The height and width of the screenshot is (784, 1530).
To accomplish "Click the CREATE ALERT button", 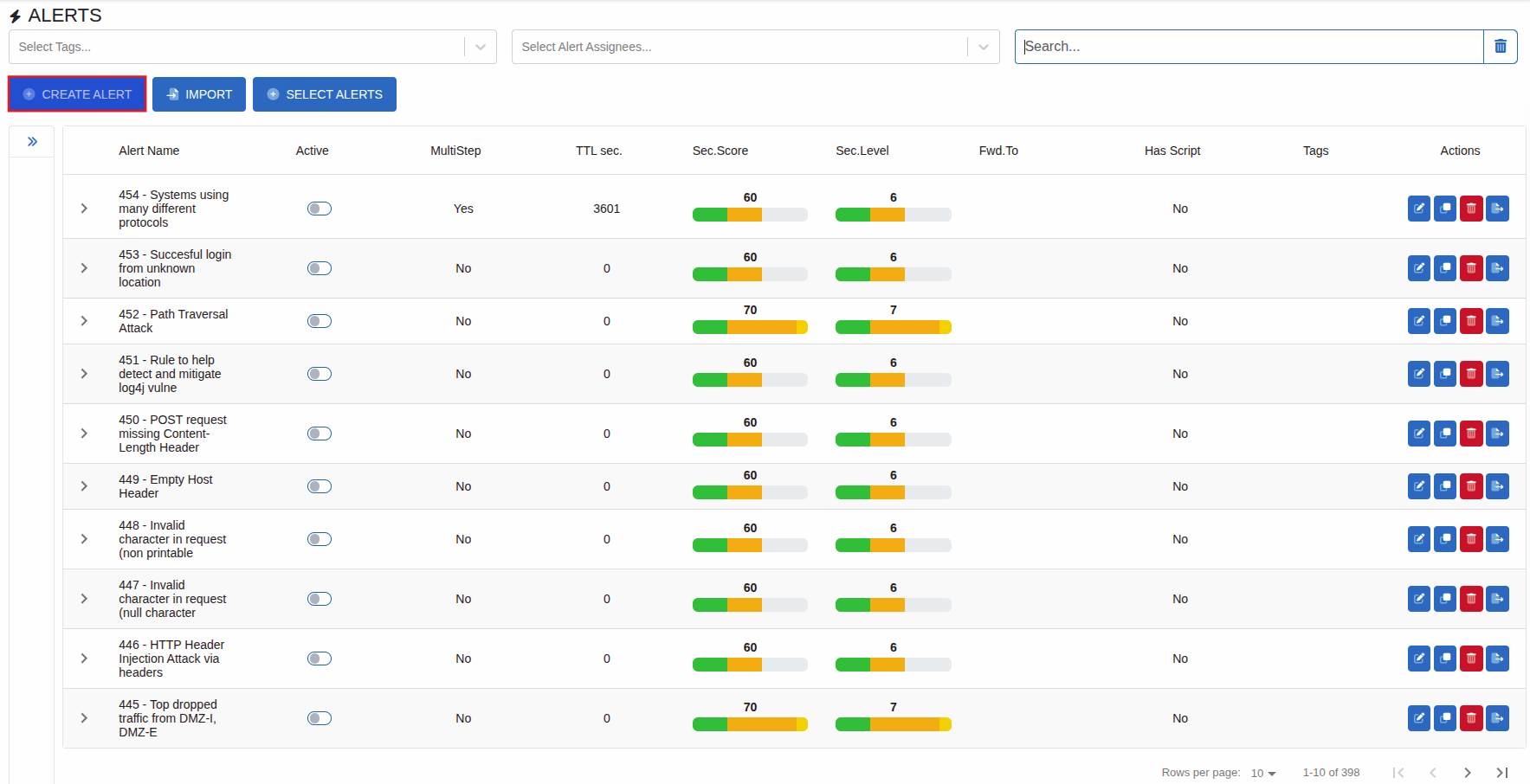I will click(77, 94).
